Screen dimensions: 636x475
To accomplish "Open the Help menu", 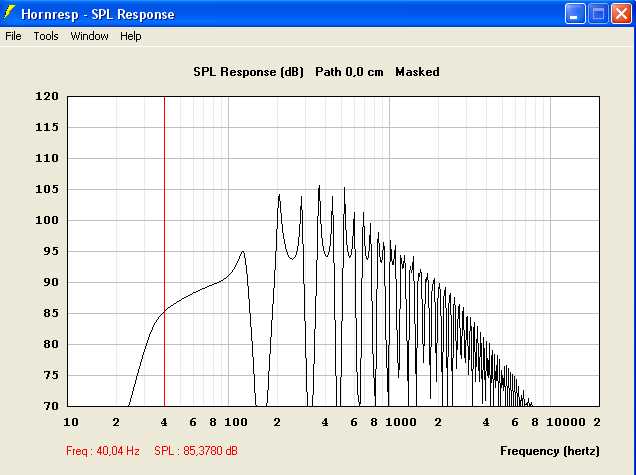I will (131, 36).
